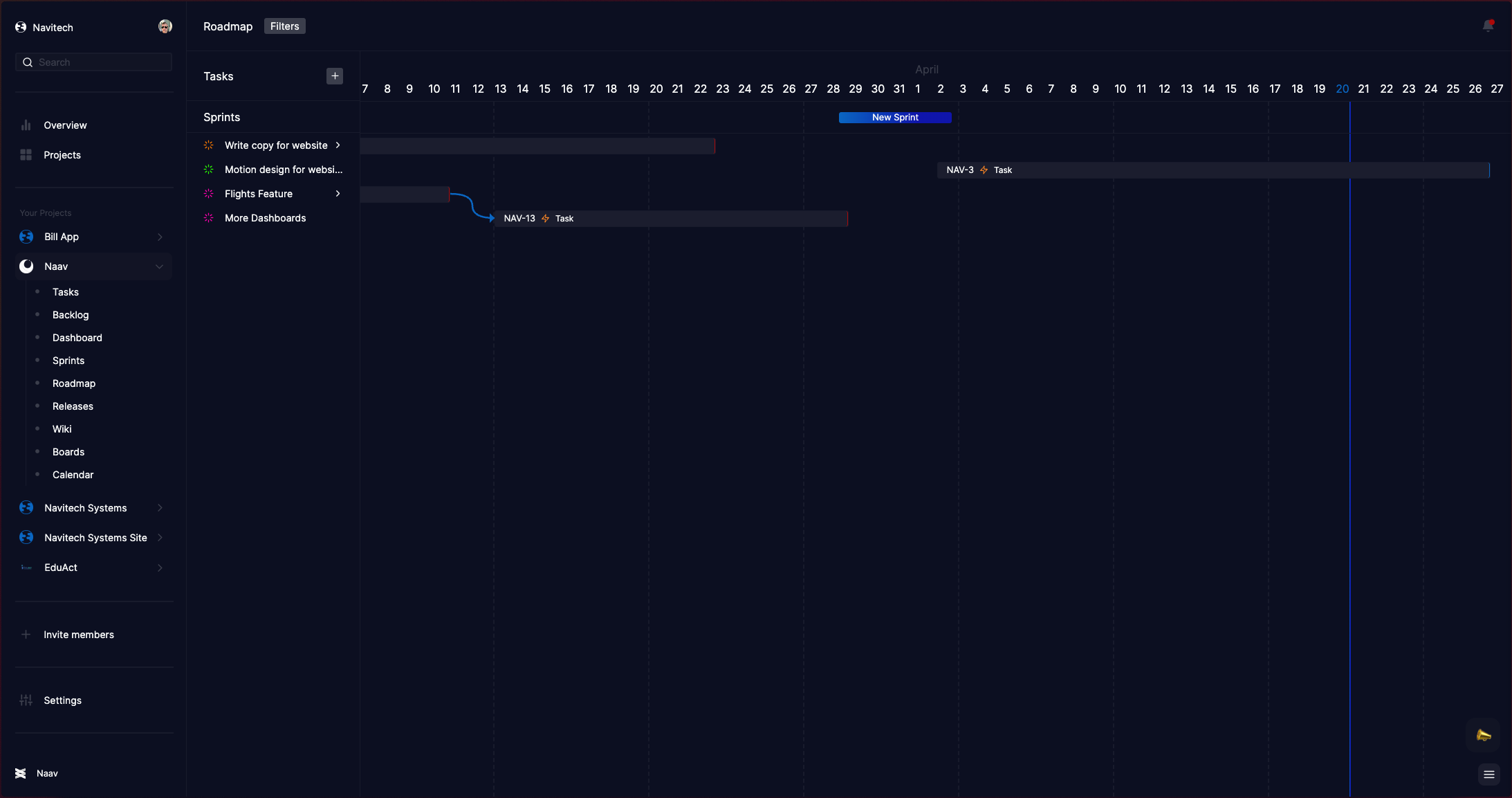Click the Projects grid icon
1512x798 pixels.
[x=26, y=155]
